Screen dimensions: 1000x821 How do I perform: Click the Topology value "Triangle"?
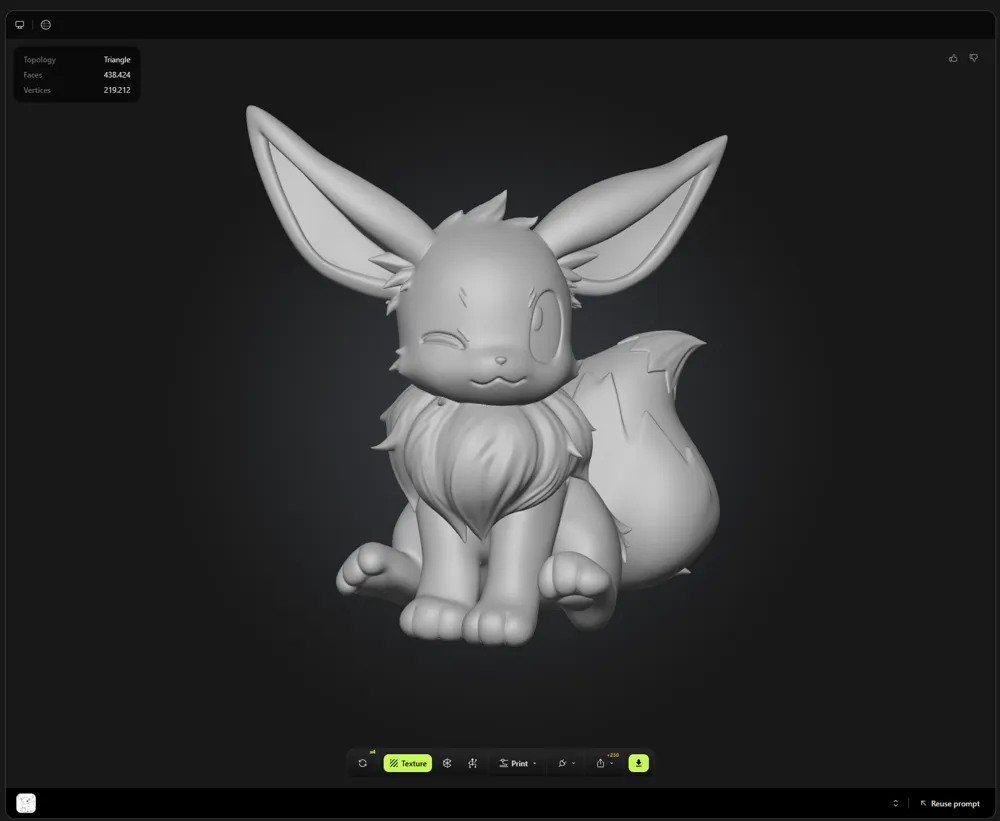pyautogui.click(x=117, y=59)
